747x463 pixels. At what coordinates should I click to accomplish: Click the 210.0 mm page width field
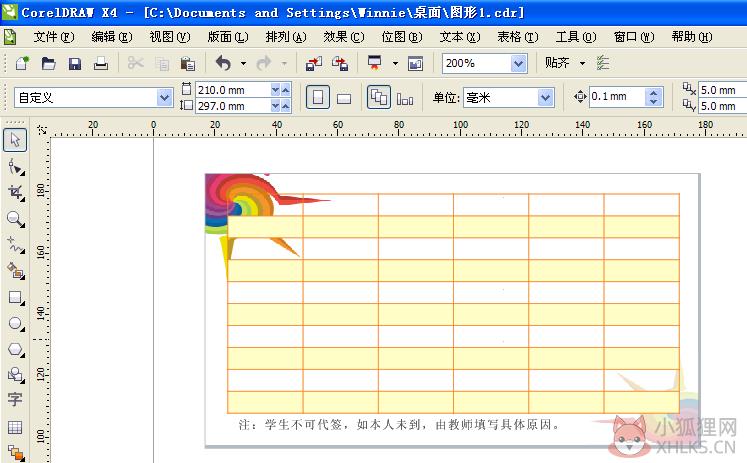(x=232, y=90)
